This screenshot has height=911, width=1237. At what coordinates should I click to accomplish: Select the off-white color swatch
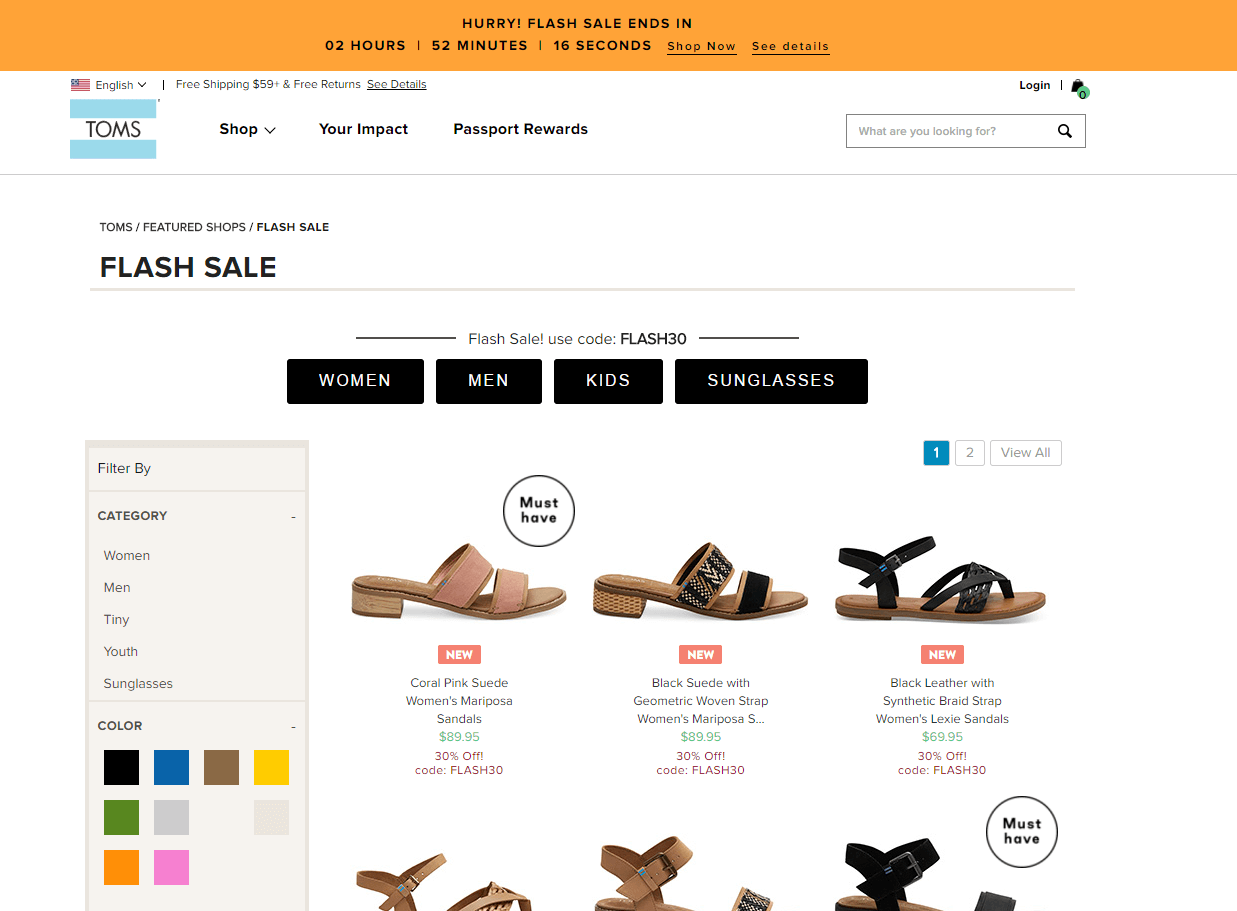271,817
